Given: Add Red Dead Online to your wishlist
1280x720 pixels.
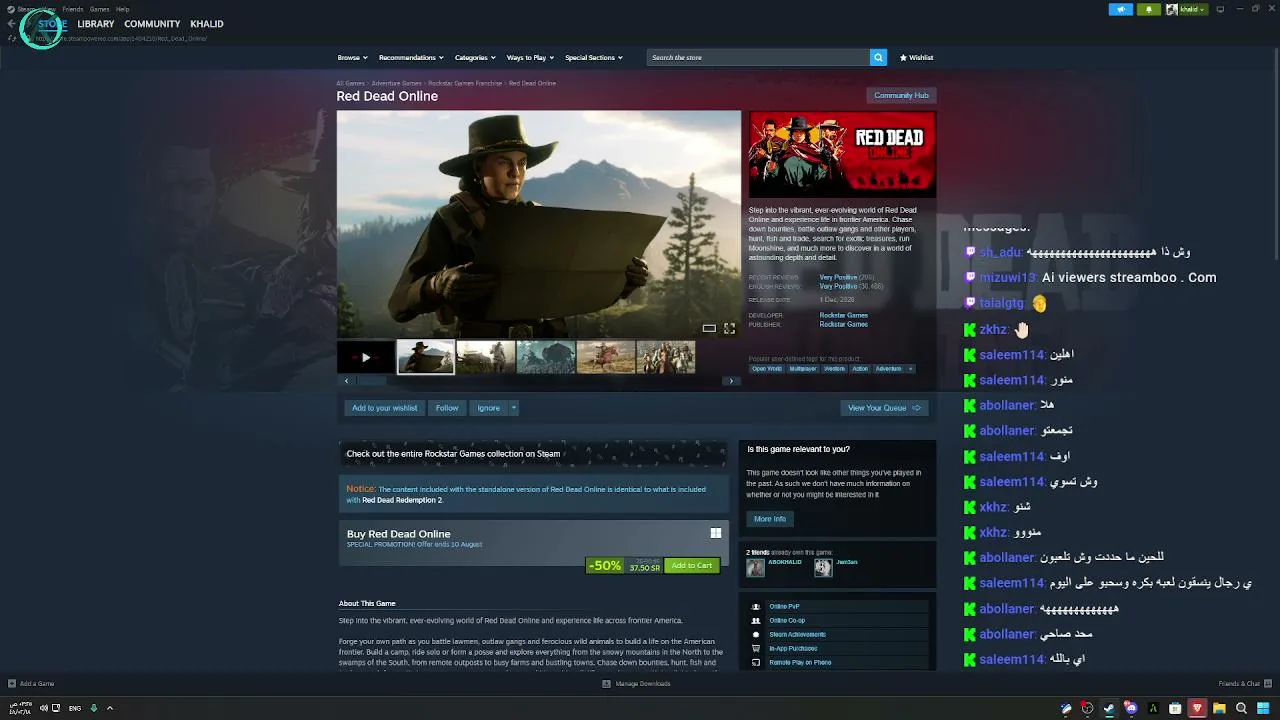Looking at the screenshot, I should click(385, 408).
